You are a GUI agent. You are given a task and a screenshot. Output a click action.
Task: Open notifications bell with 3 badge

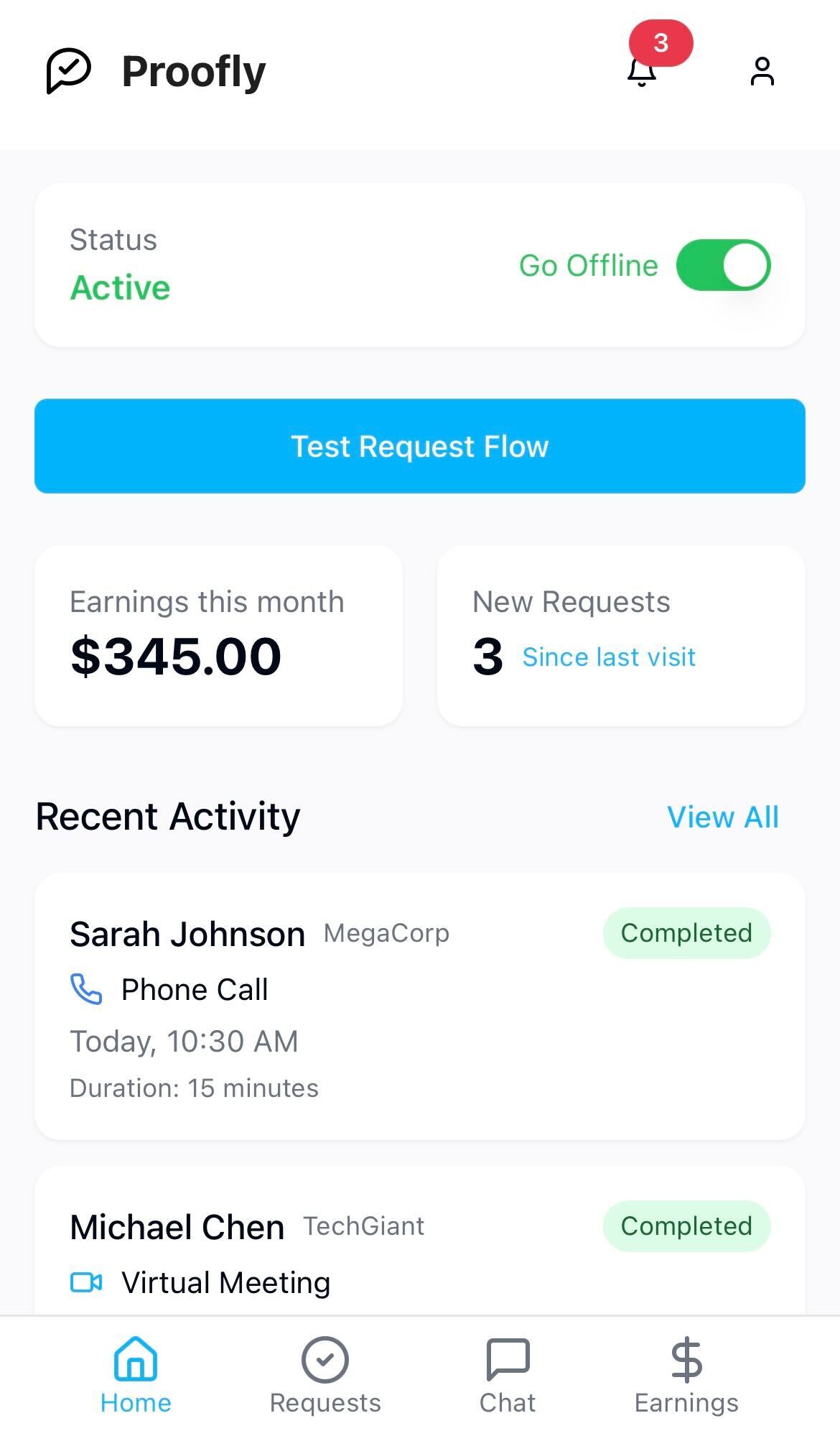coord(643,70)
